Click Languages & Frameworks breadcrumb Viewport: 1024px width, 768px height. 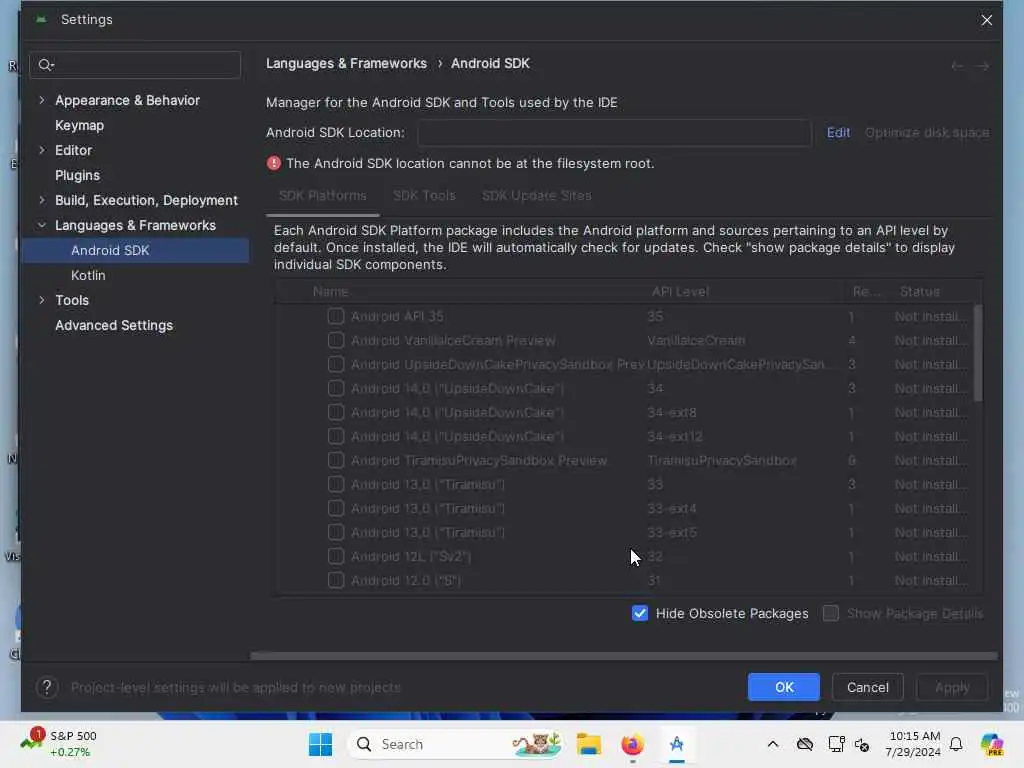click(x=346, y=63)
